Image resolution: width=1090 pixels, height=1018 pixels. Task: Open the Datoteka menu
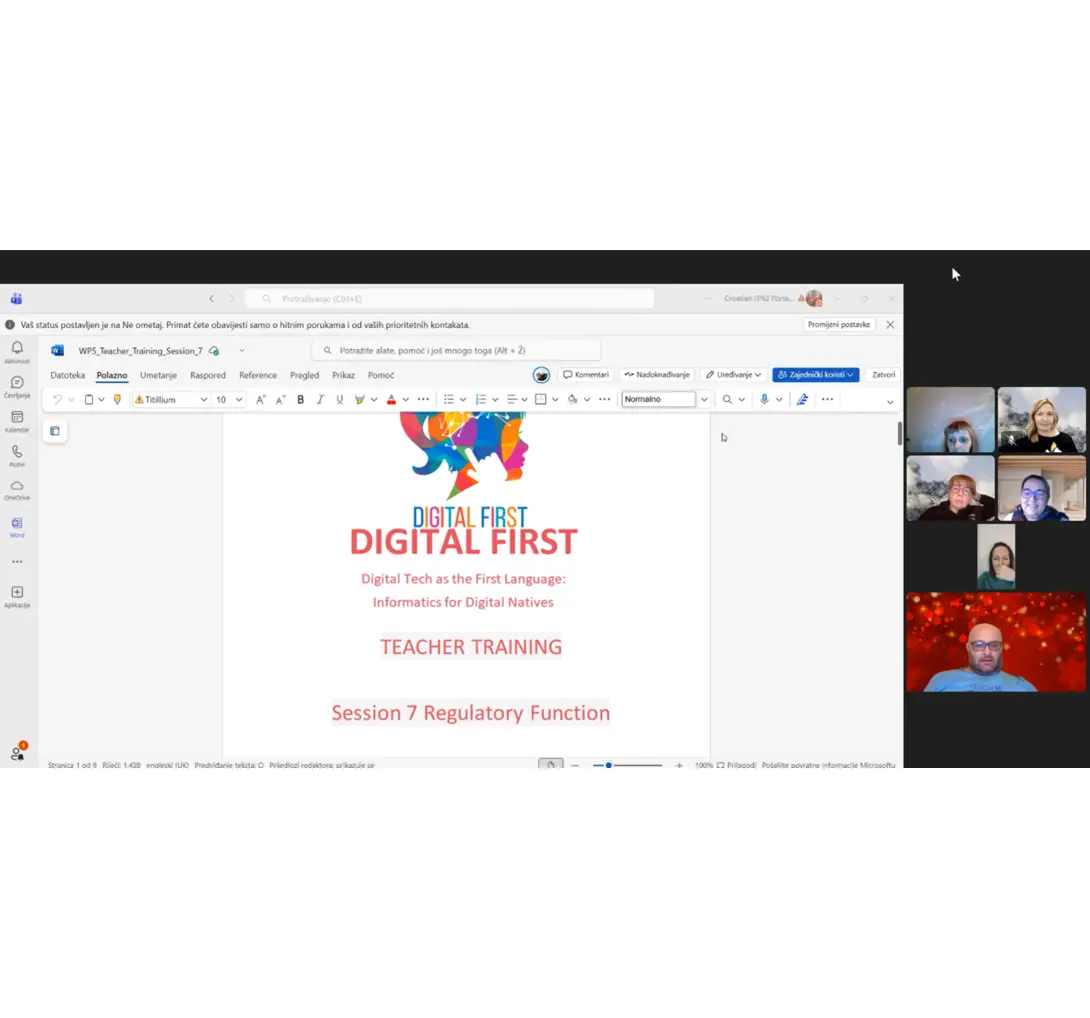(x=67, y=375)
